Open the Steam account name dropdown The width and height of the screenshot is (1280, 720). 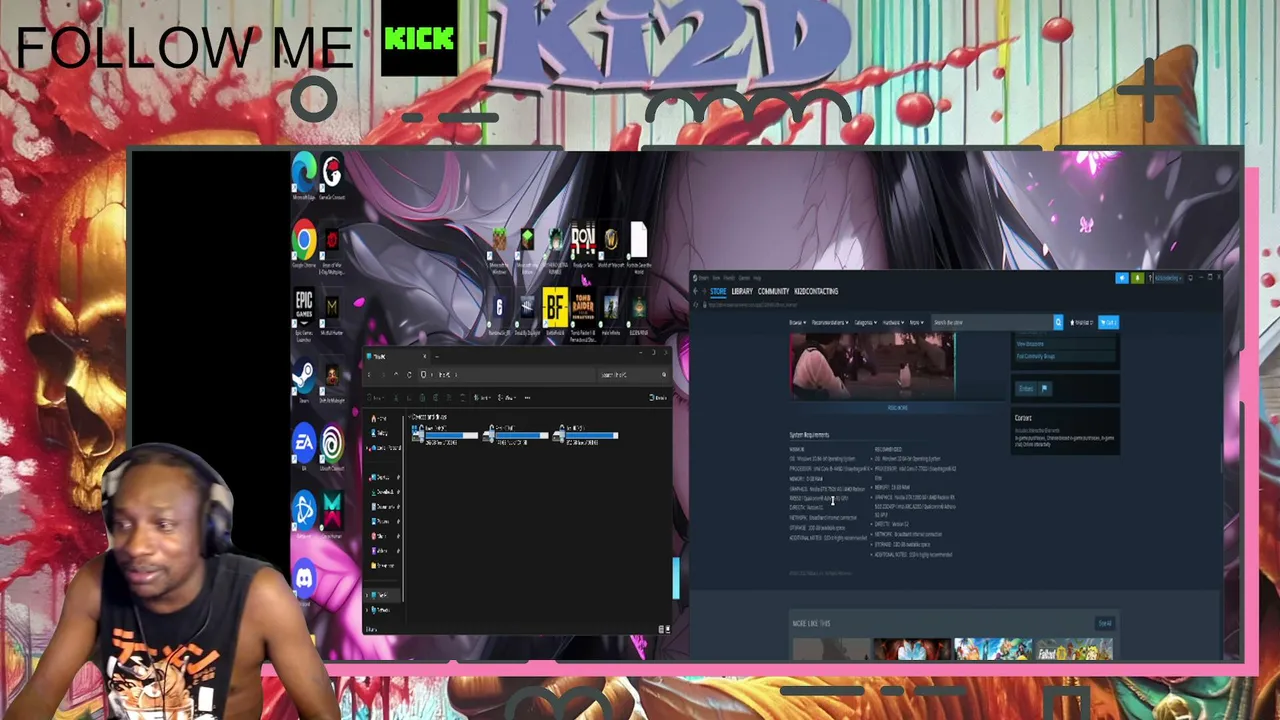pos(1166,278)
